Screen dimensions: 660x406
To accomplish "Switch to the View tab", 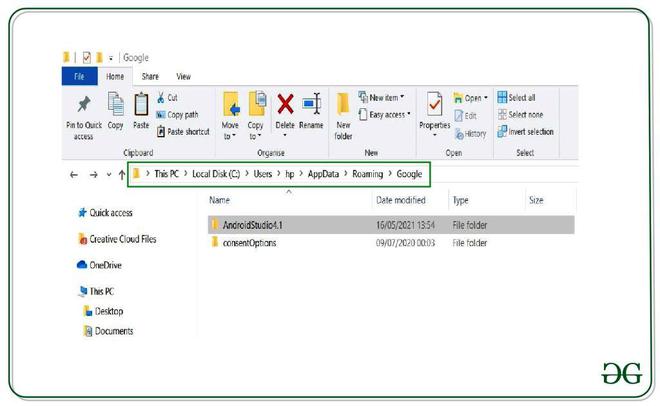I will pos(184,77).
